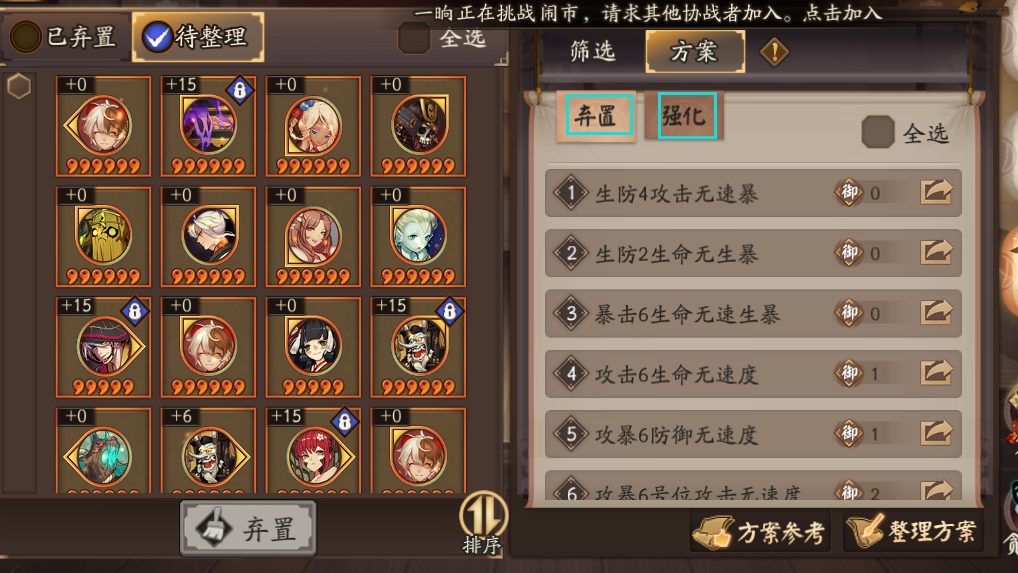Click the 排序 sort icon
This screenshot has height=573, width=1018.
(x=482, y=523)
